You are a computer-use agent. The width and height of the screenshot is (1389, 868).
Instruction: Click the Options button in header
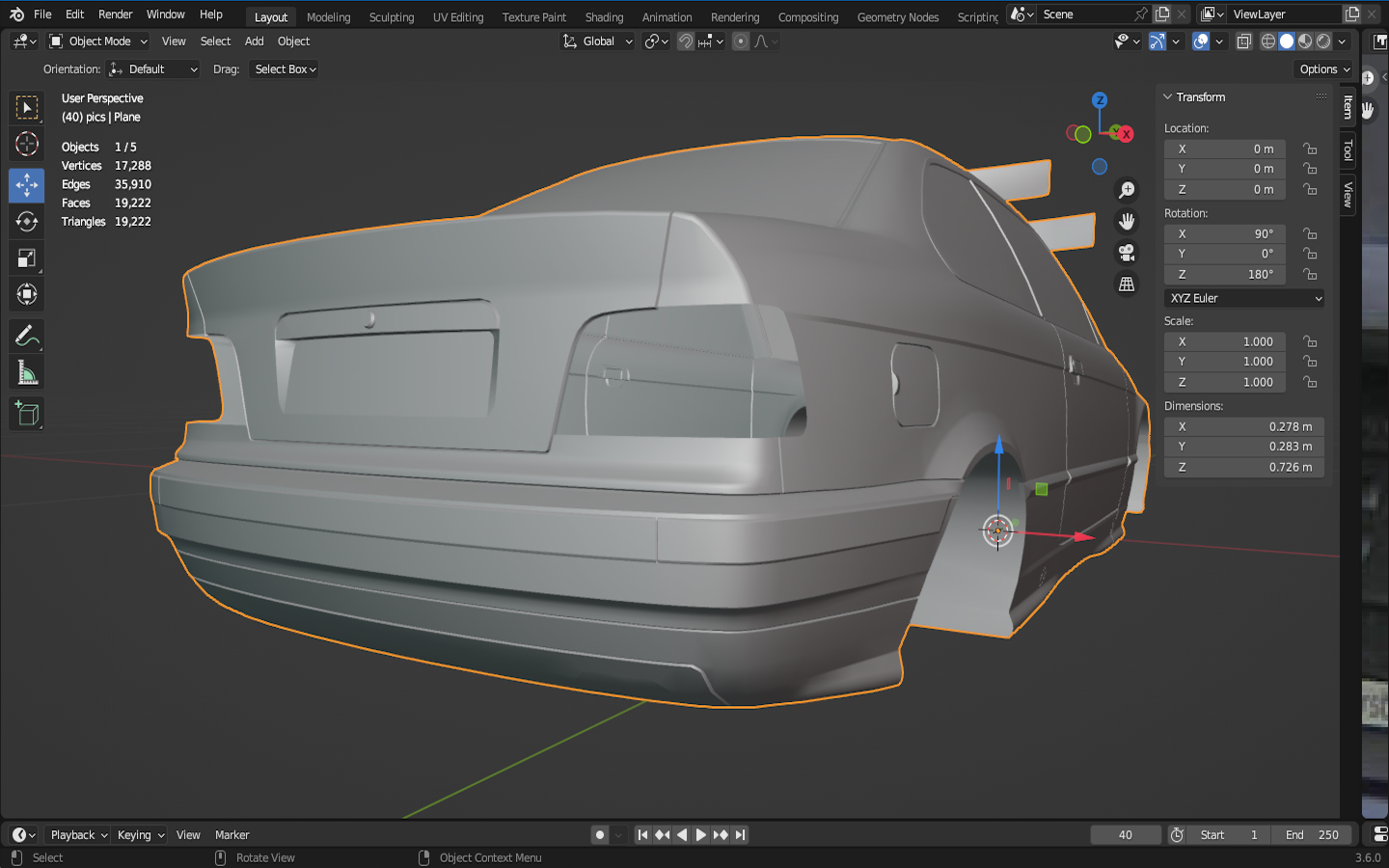point(1323,69)
